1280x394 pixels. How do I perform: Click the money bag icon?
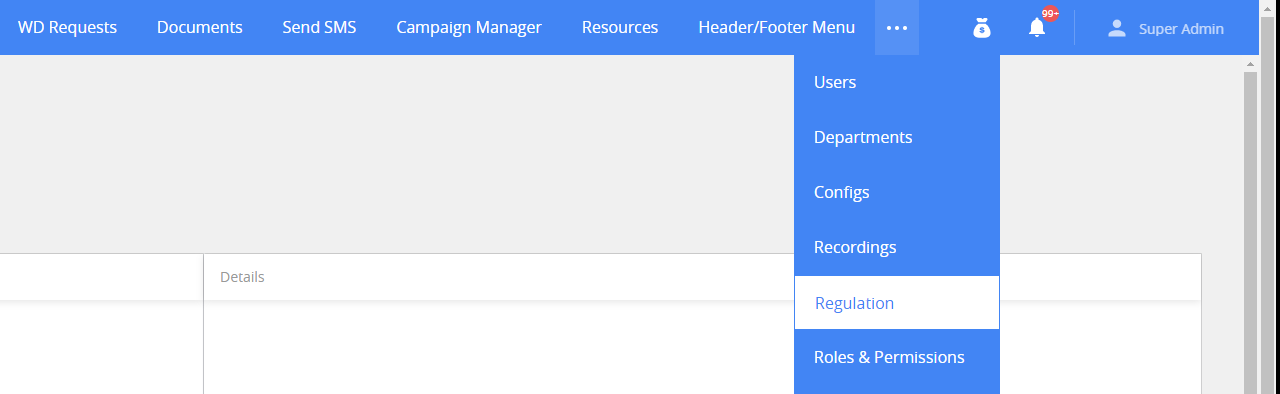pyautogui.click(x=982, y=28)
